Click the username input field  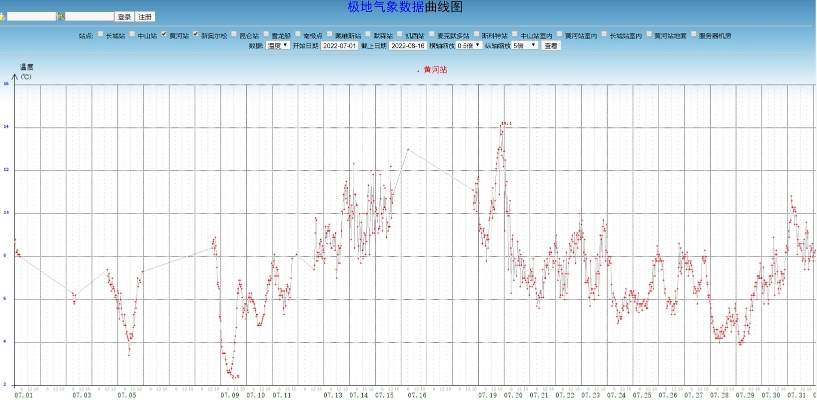click(30, 17)
